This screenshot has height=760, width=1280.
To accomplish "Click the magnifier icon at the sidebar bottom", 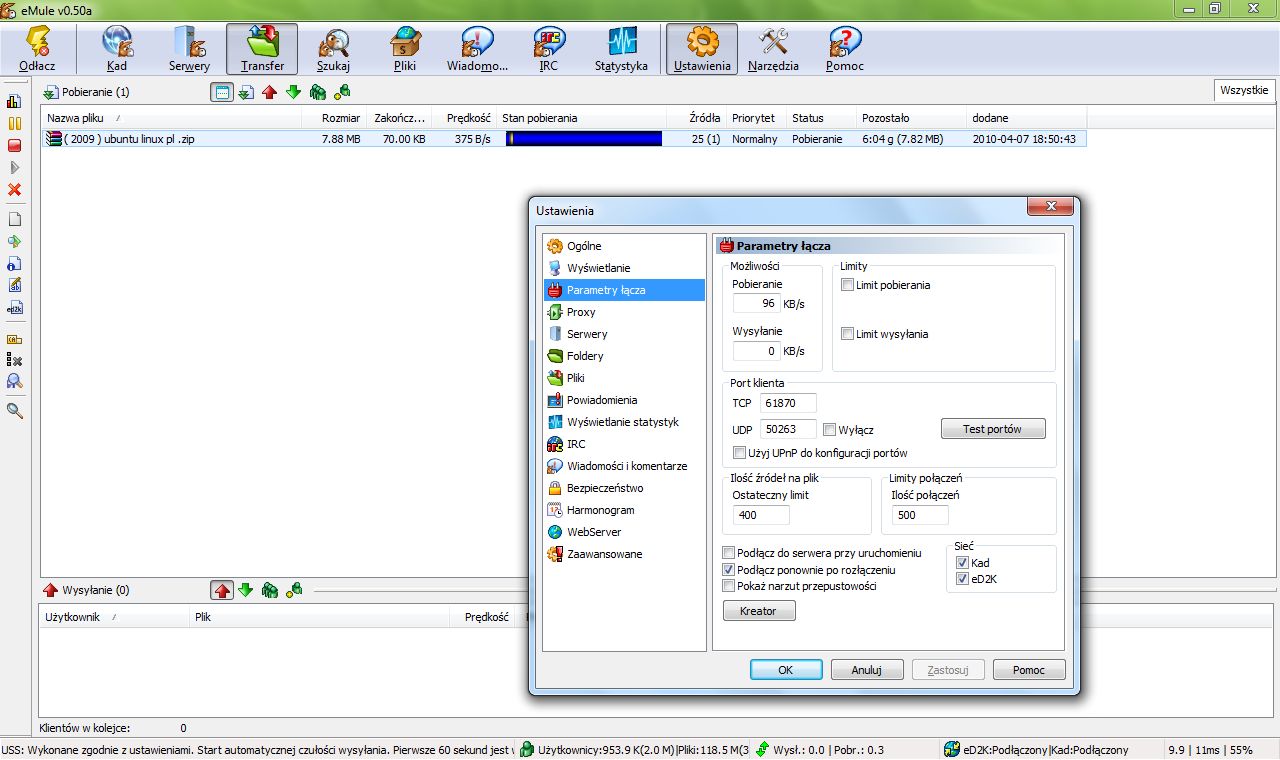I will tap(14, 410).
